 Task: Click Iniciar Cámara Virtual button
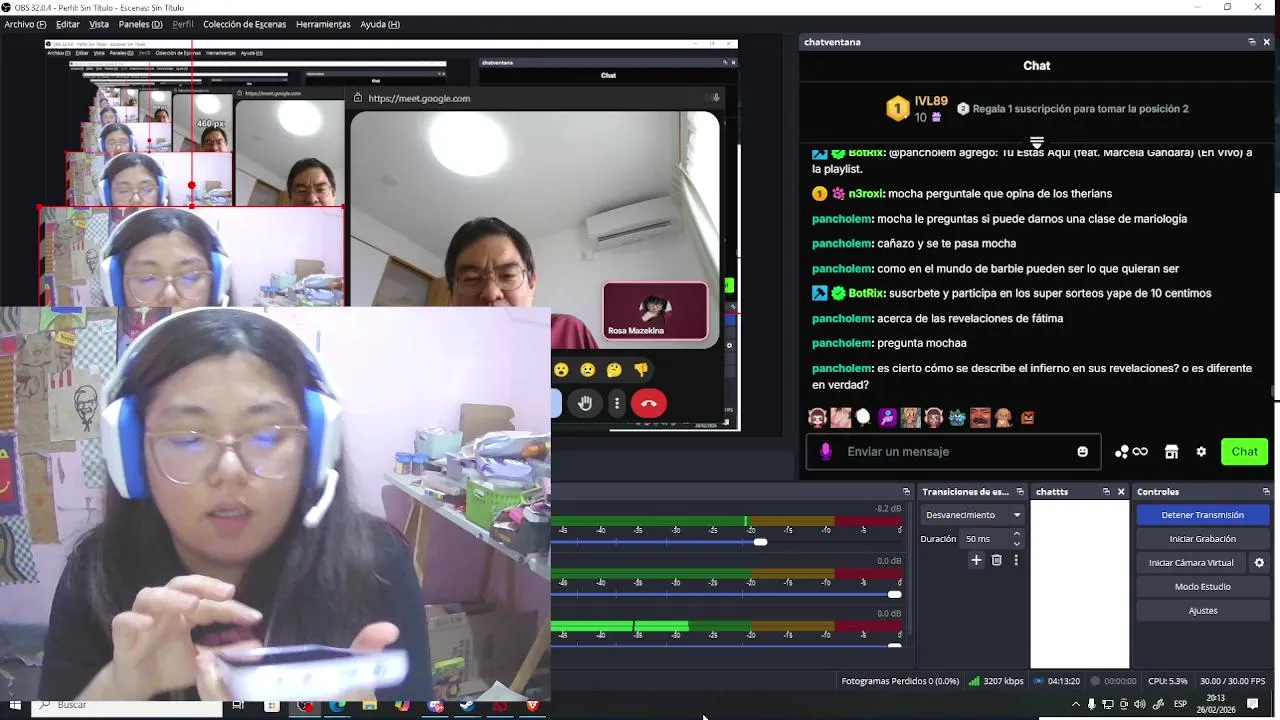coord(1191,563)
